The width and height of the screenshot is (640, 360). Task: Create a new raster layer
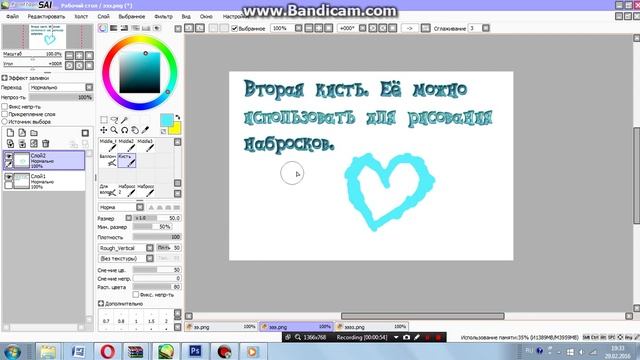tap(10, 133)
